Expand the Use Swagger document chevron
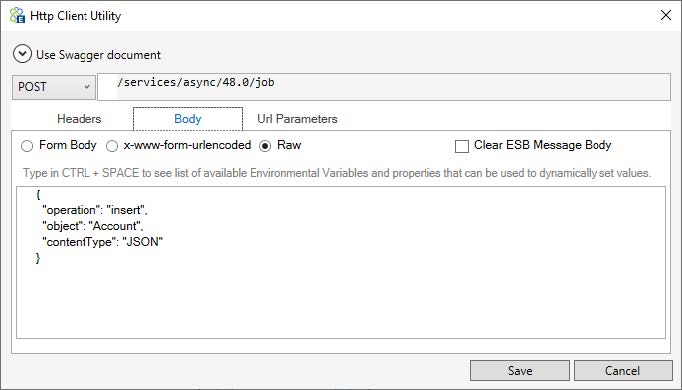 22,54
